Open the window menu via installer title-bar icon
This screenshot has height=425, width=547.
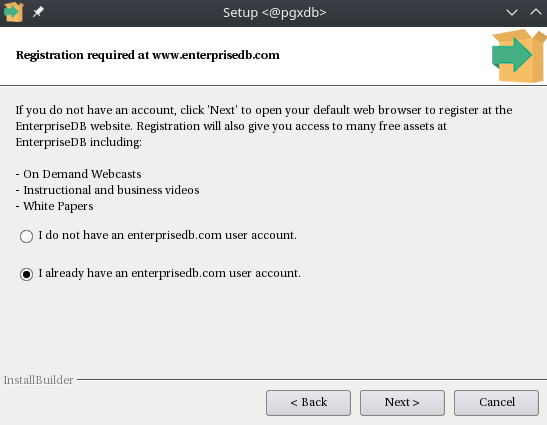coord(14,12)
